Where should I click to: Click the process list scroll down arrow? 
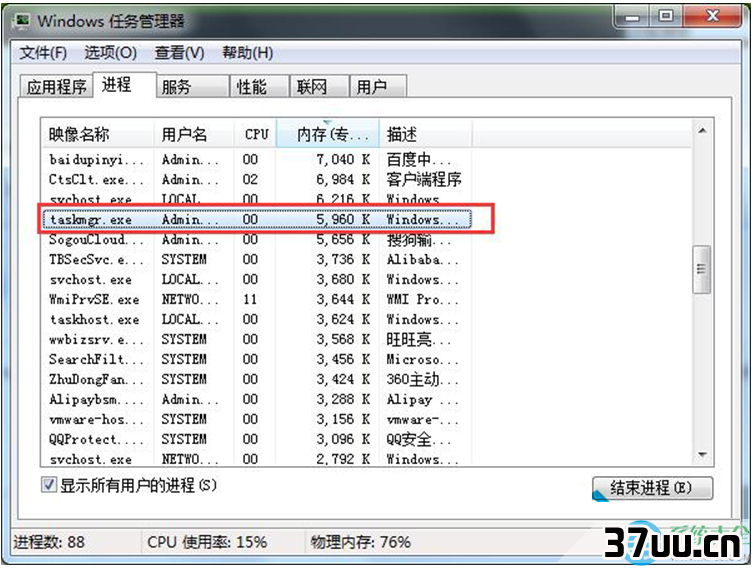703,455
